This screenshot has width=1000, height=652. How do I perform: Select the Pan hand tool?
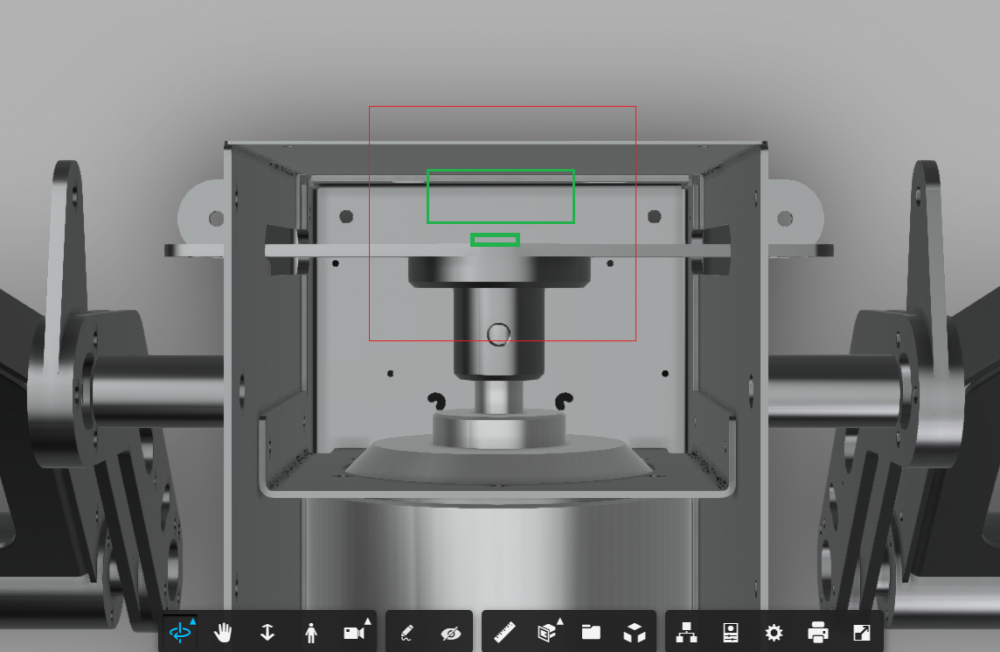(223, 632)
